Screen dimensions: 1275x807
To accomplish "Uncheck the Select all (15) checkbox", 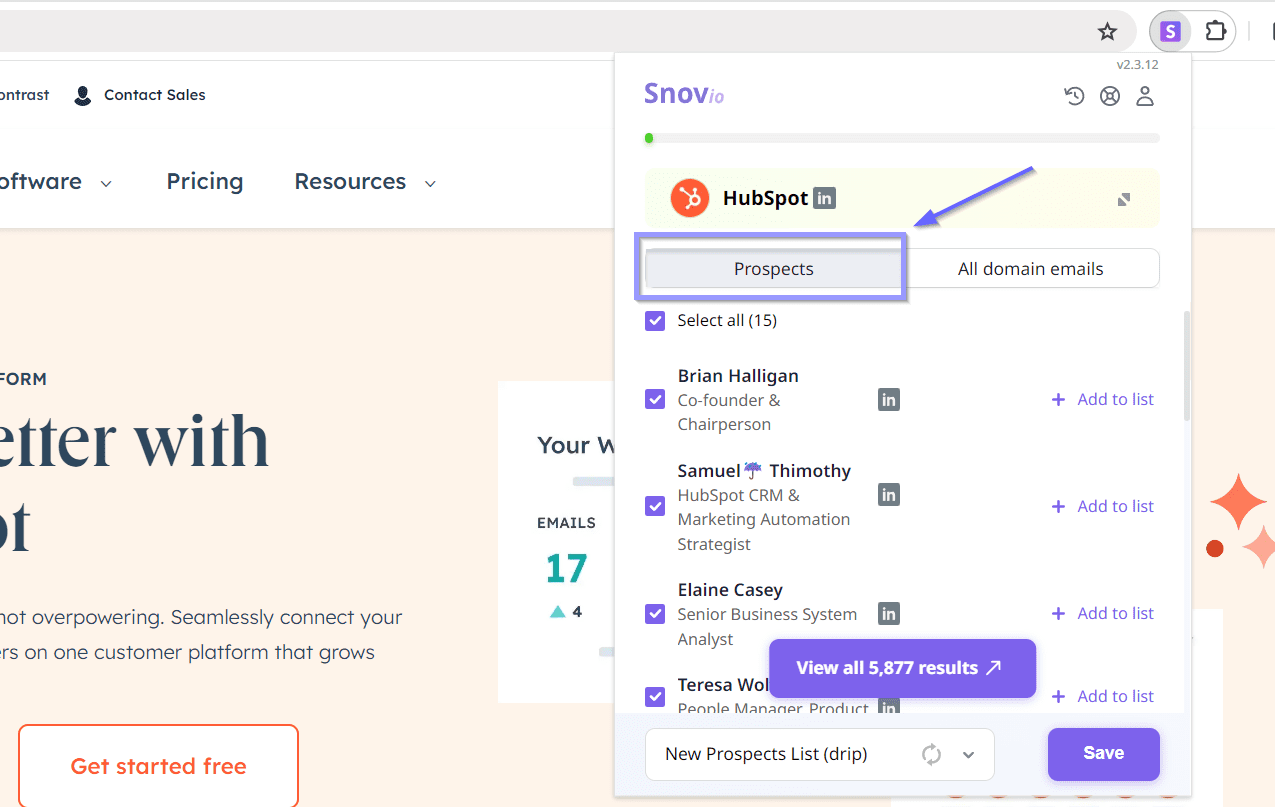I will click(655, 321).
